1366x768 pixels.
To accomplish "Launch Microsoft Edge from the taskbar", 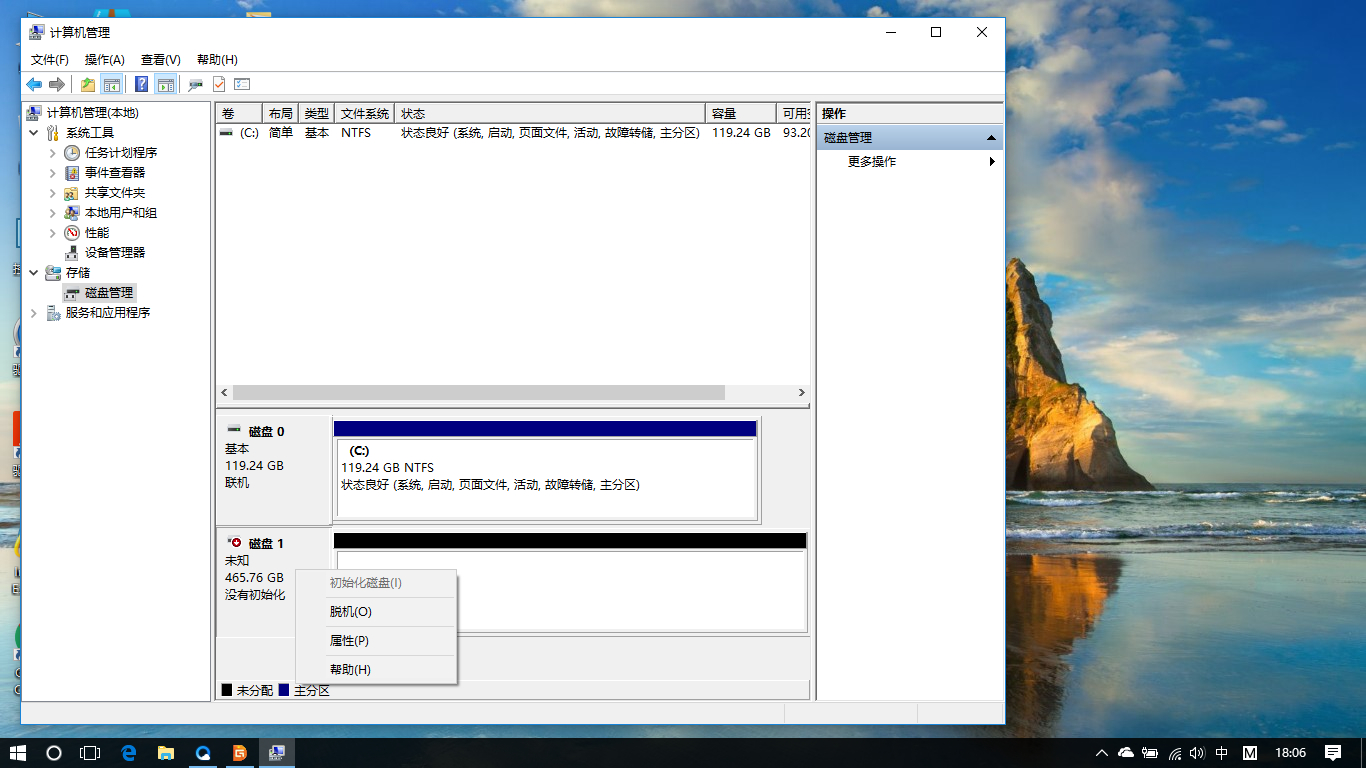I will pos(128,753).
